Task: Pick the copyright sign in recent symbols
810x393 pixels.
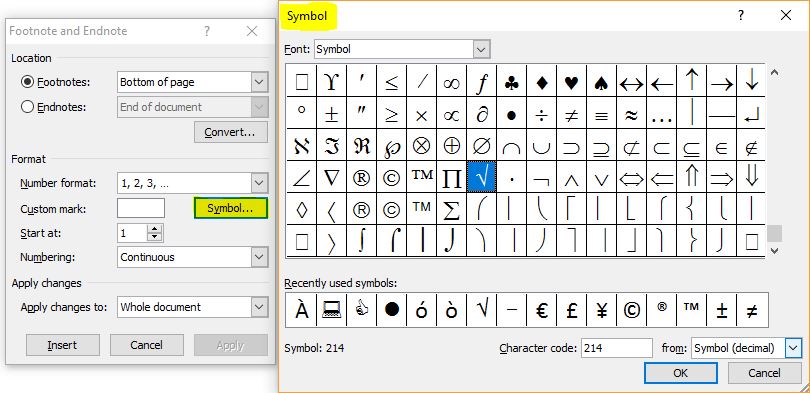Action: click(631, 309)
